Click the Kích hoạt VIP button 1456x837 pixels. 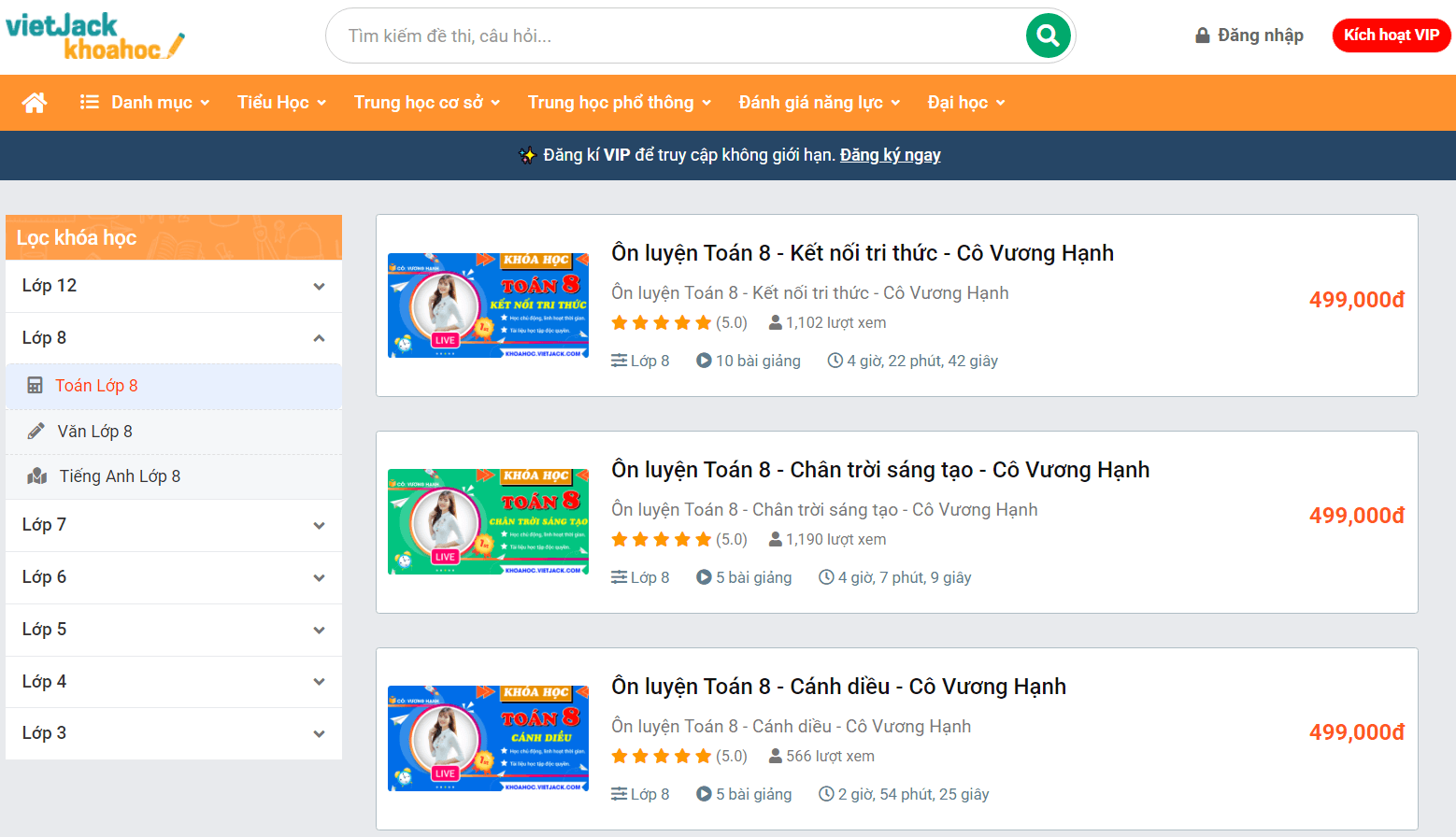tap(1392, 35)
